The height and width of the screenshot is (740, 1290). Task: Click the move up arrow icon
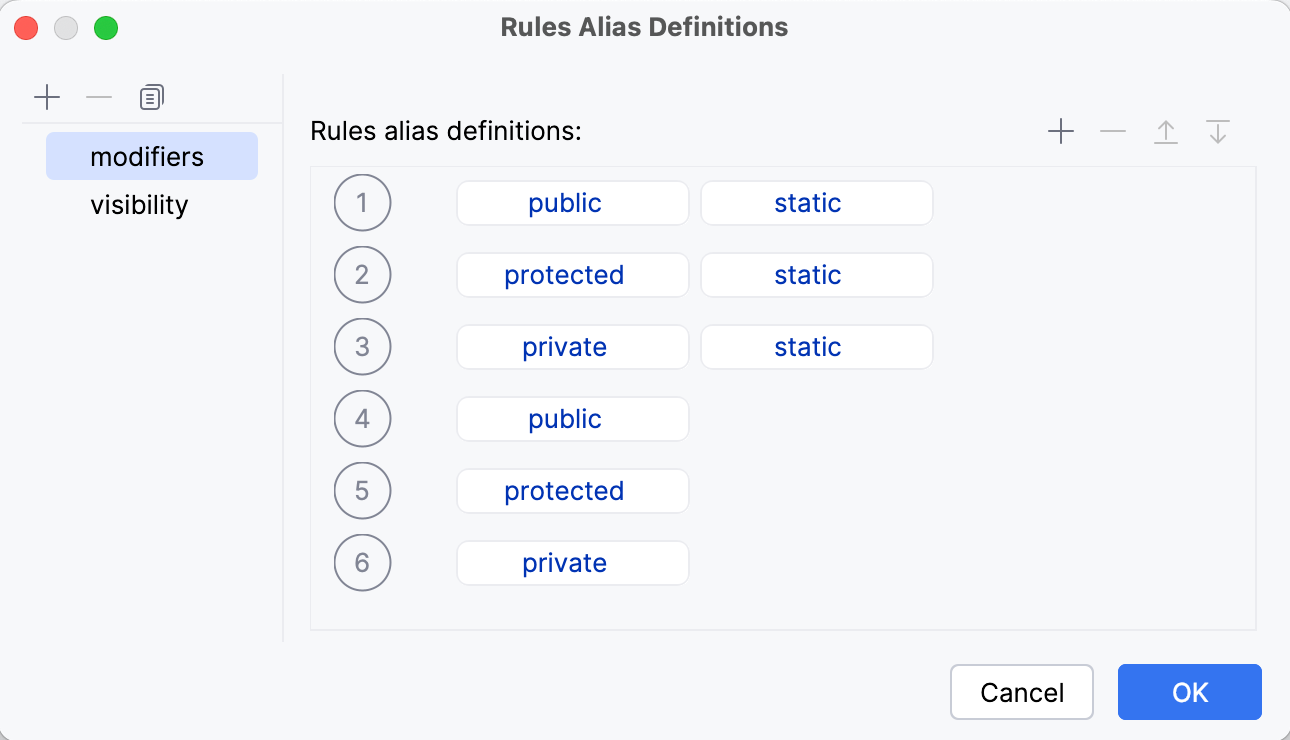(1166, 131)
